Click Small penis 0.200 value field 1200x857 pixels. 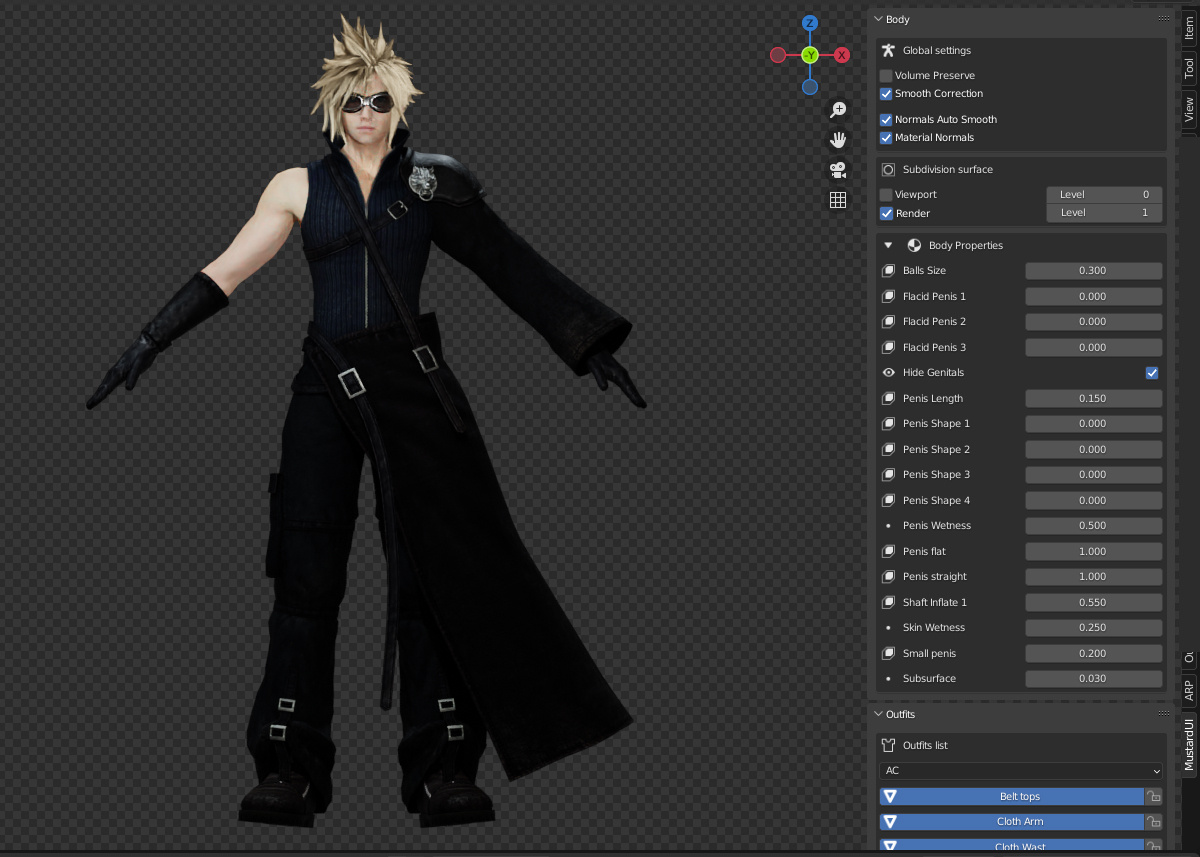pyautogui.click(x=1093, y=653)
